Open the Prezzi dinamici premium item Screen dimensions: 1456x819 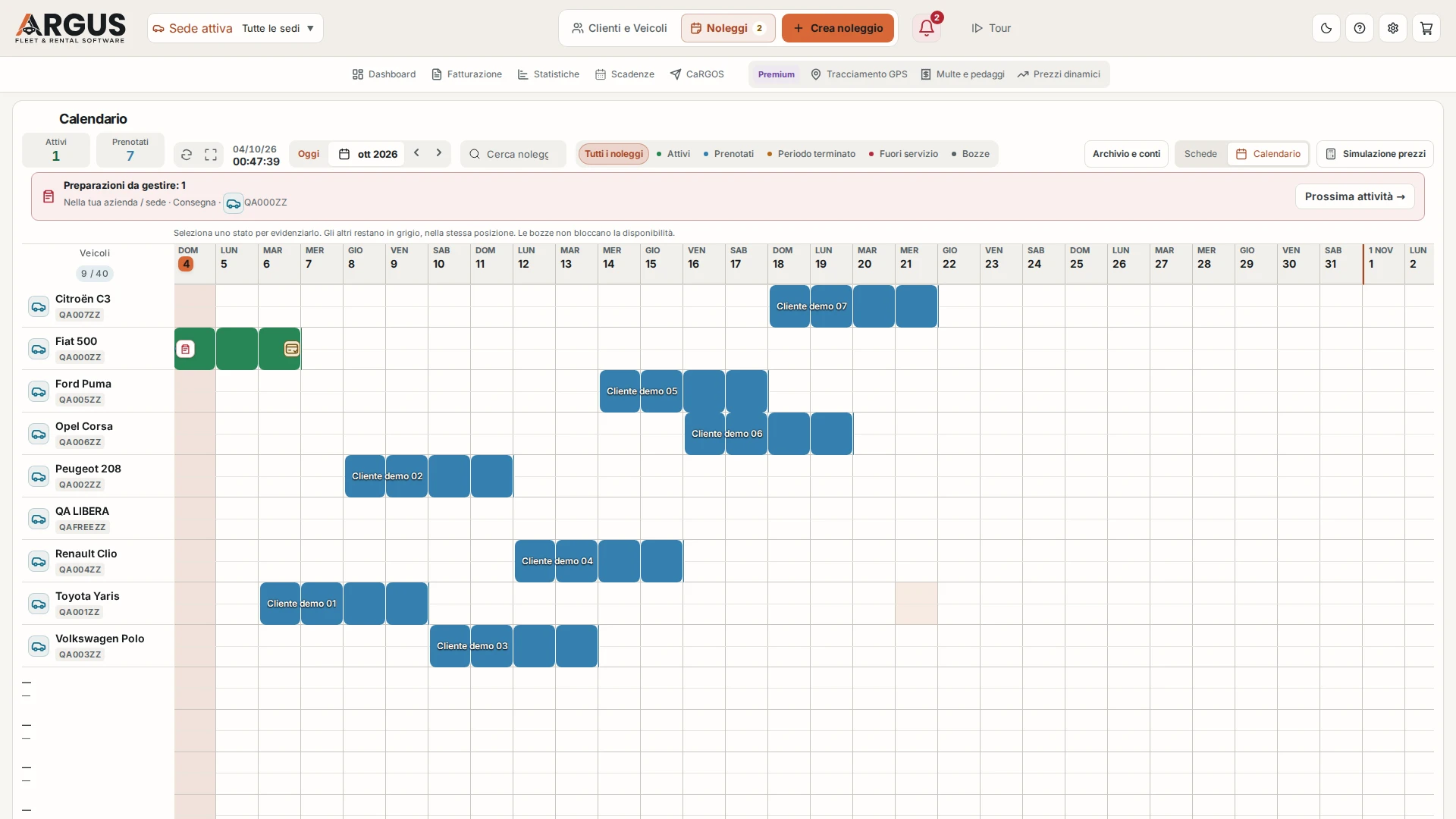[x=1059, y=74]
